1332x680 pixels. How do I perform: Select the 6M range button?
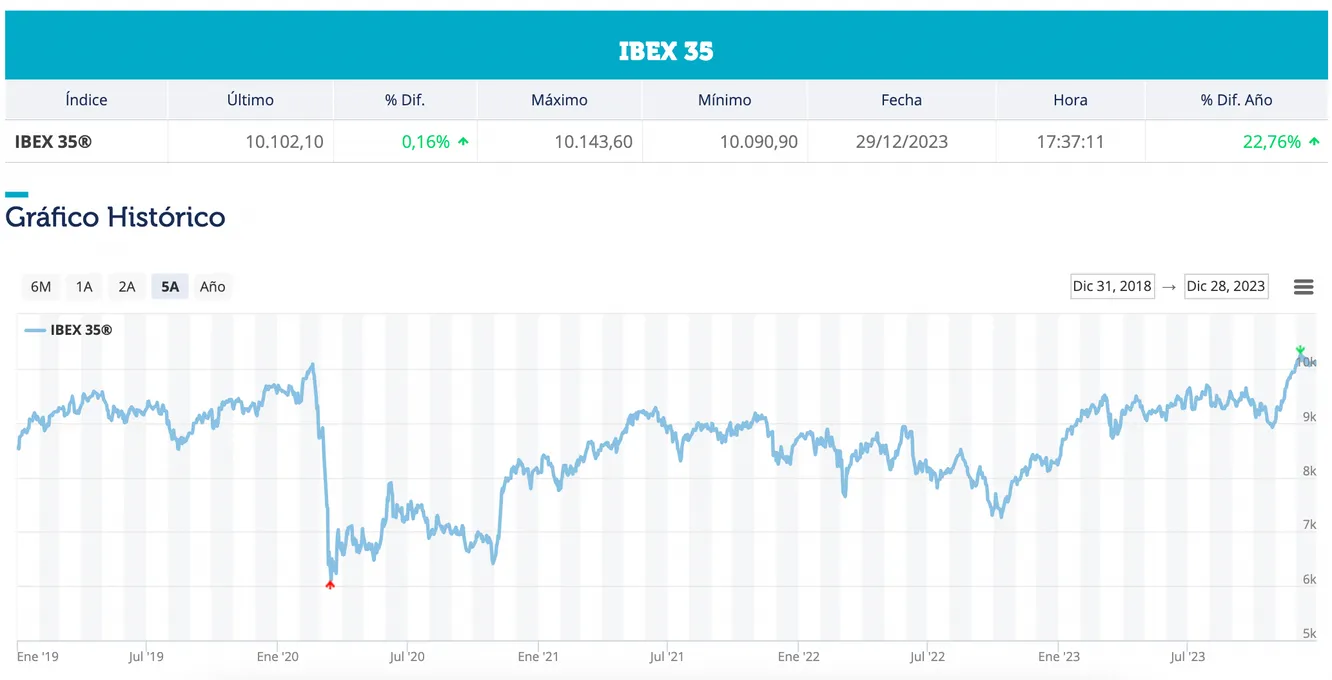[x=41, y=287]
